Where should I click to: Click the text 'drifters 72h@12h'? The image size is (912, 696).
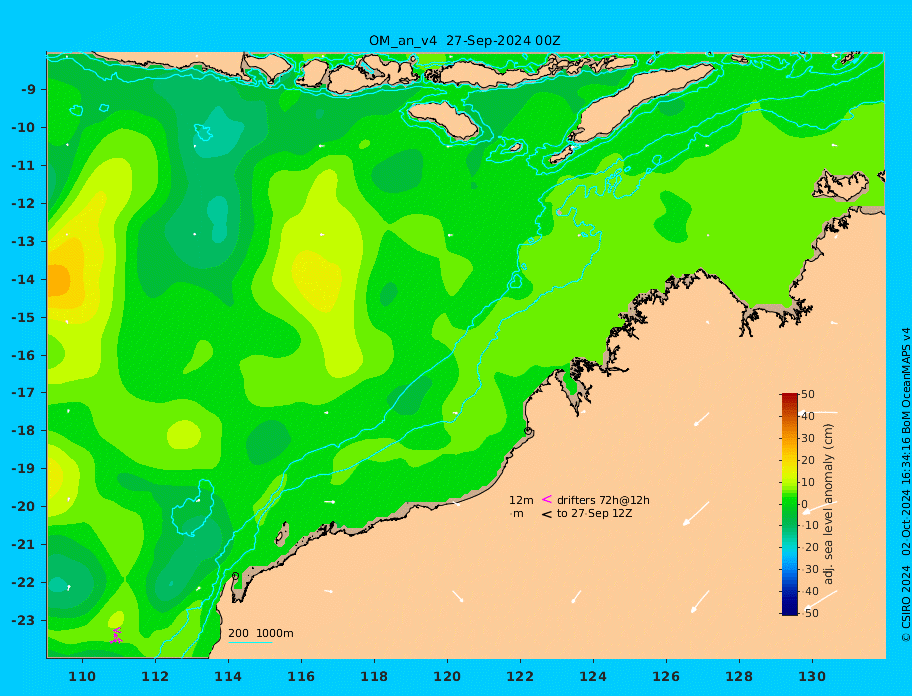pyautogui.click(x=603, y=500)
